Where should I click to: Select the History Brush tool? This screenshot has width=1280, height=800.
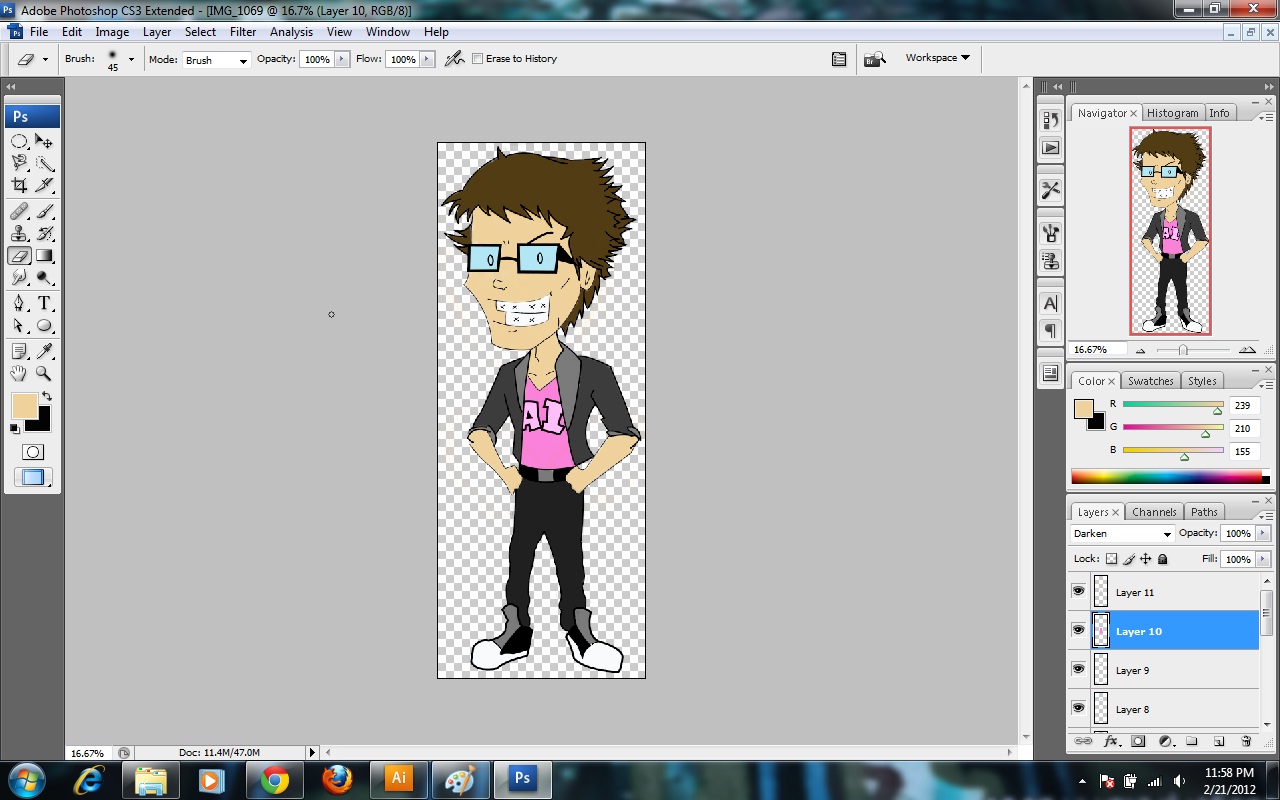44,234
